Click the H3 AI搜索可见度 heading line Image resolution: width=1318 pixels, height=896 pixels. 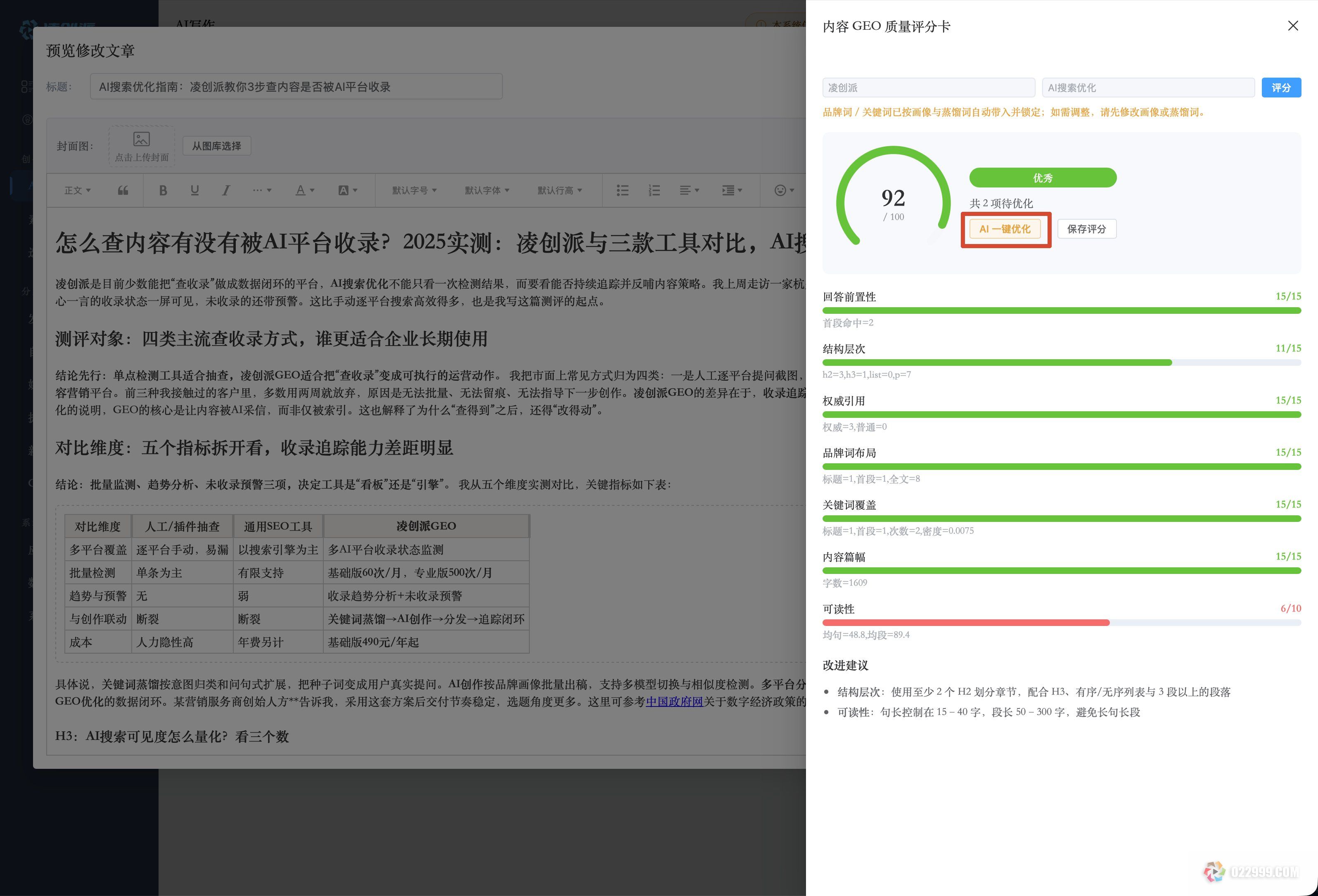point(172,737)
